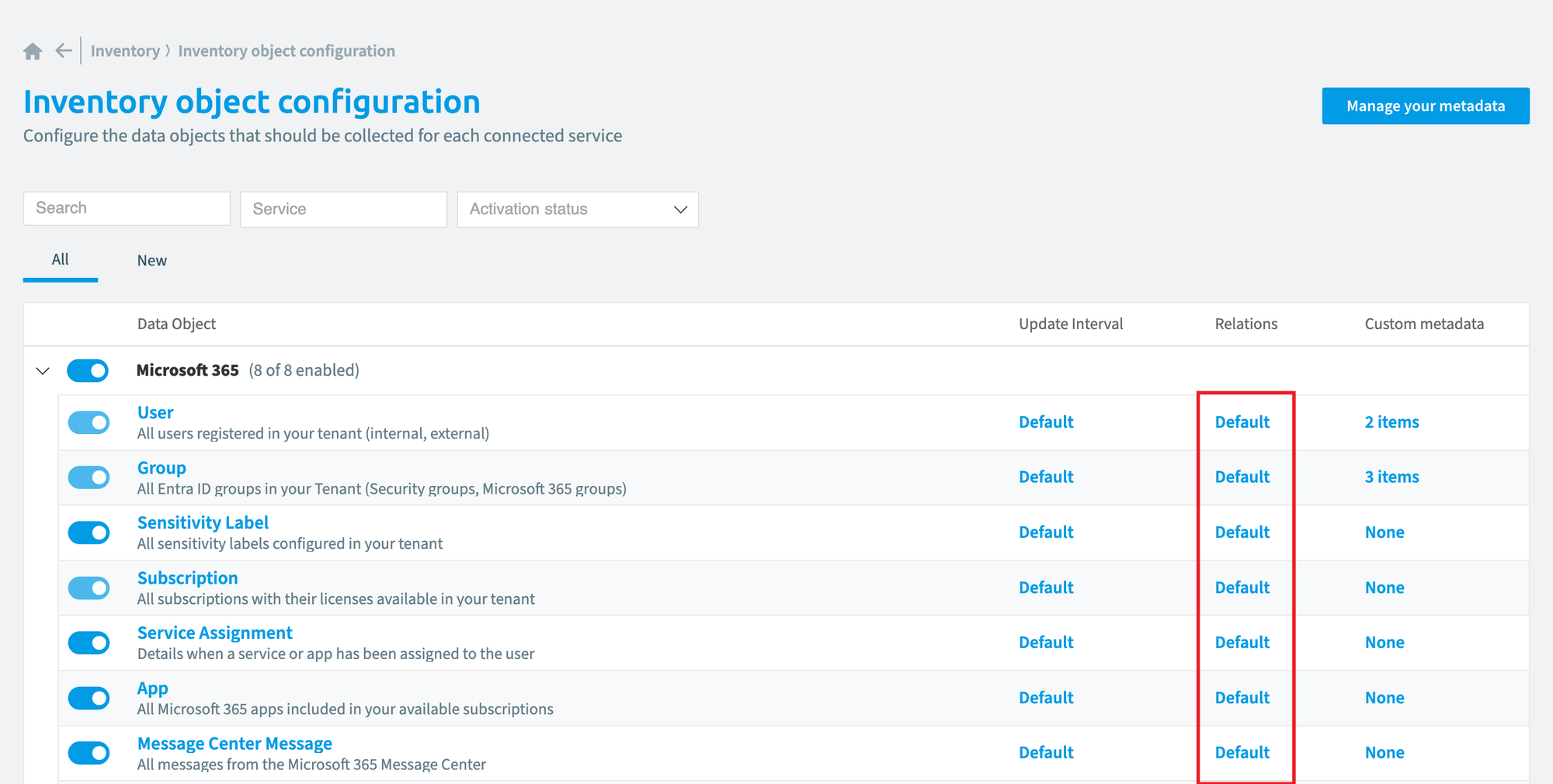This screenshot has width=1553, height=784.
Task: Click the Inventory object configuration breadcrumb
Action: 287,51
